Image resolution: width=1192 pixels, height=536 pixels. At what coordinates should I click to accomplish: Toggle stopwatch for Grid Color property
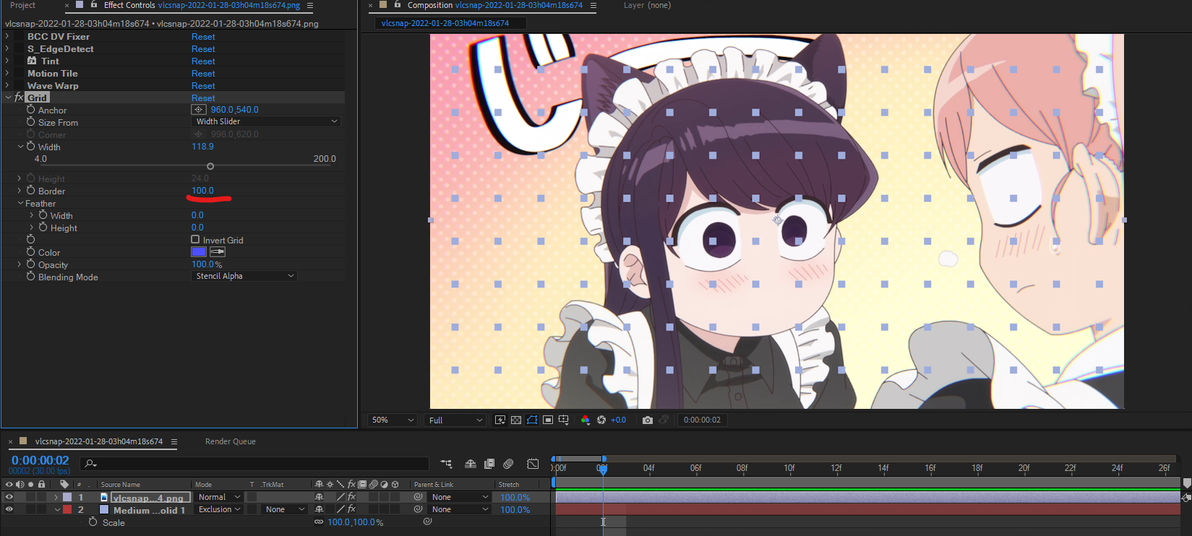pyautogui.click(x=31, y=252)
